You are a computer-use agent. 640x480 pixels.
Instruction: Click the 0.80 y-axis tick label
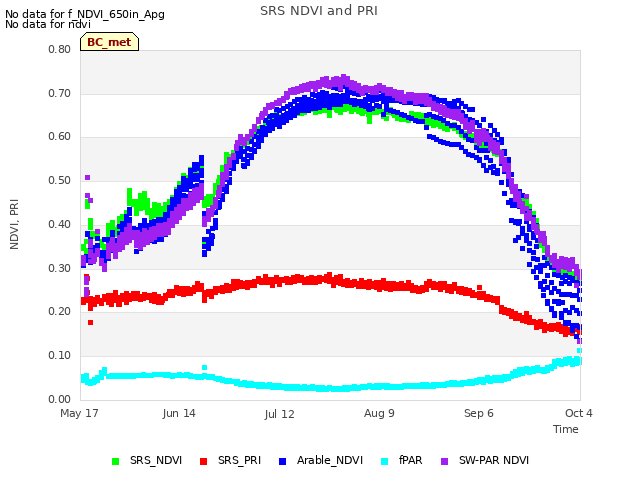click(59, 49)
